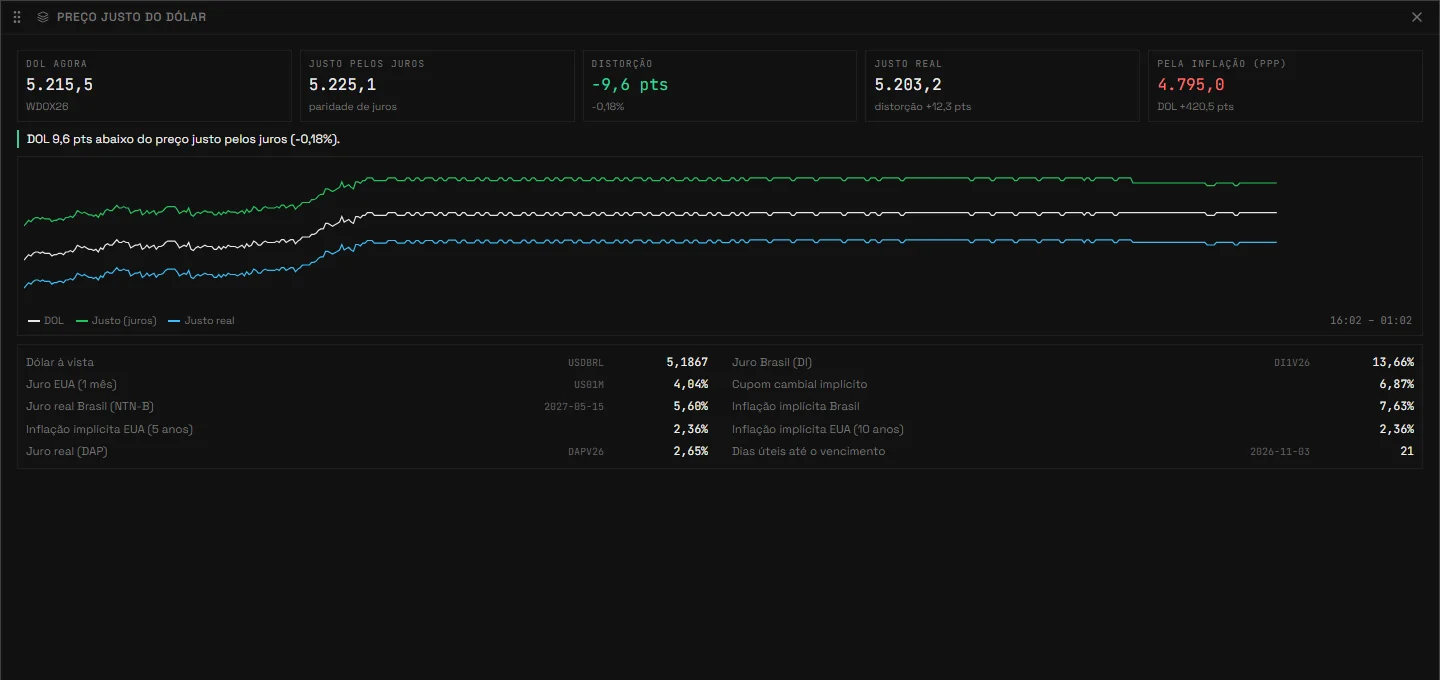This screenshot has width=1440, height=680.
Task: Click the chart time range 16:02 - 01:02
Action: [1371, 321]
